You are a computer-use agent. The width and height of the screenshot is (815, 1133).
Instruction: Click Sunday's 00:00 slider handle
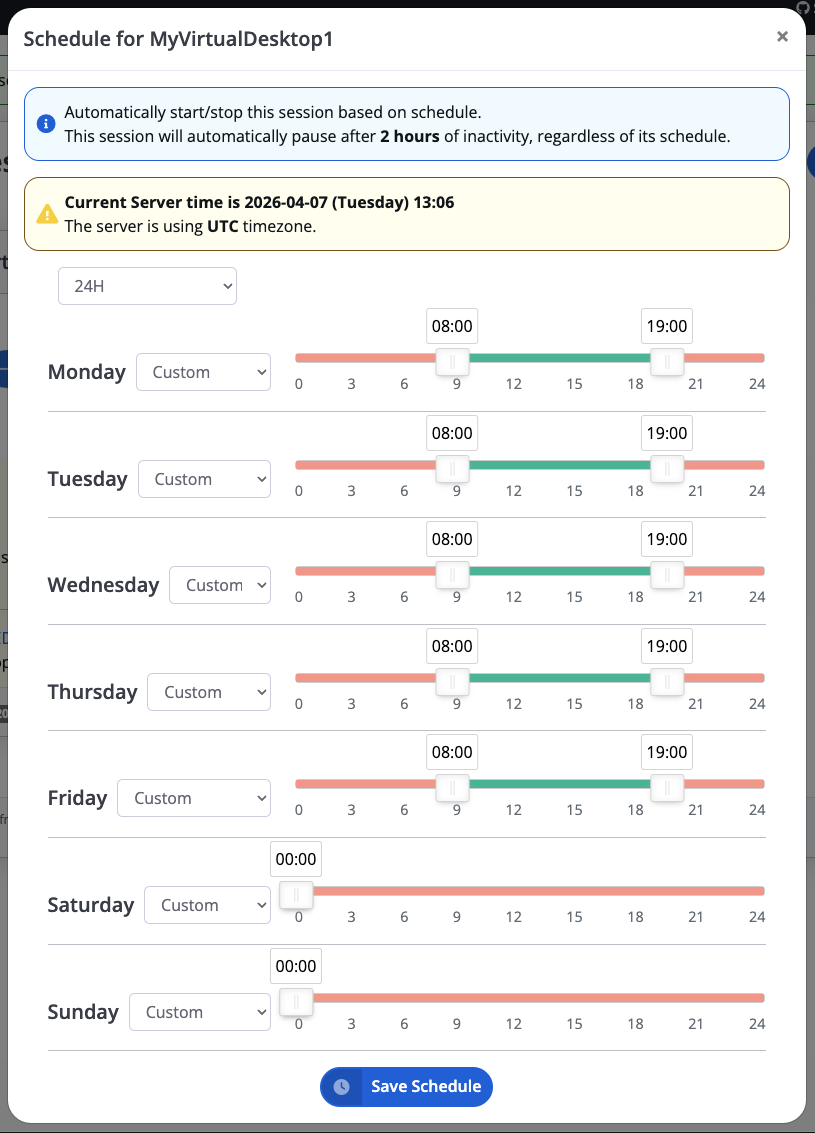click(296, 1001)
